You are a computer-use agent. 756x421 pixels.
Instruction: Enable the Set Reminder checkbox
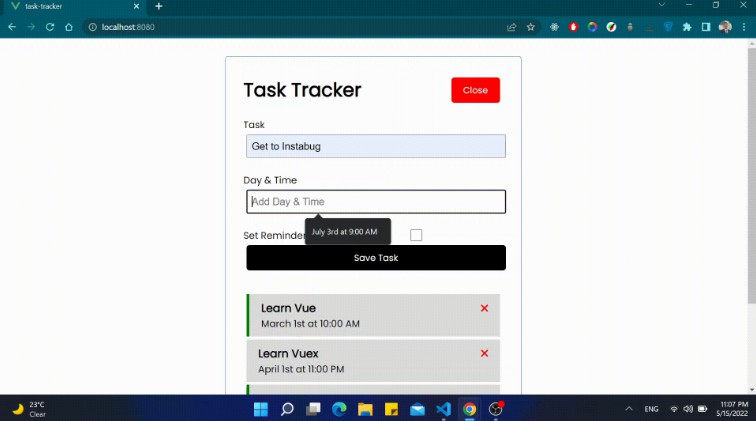click(x=416, y=235)
